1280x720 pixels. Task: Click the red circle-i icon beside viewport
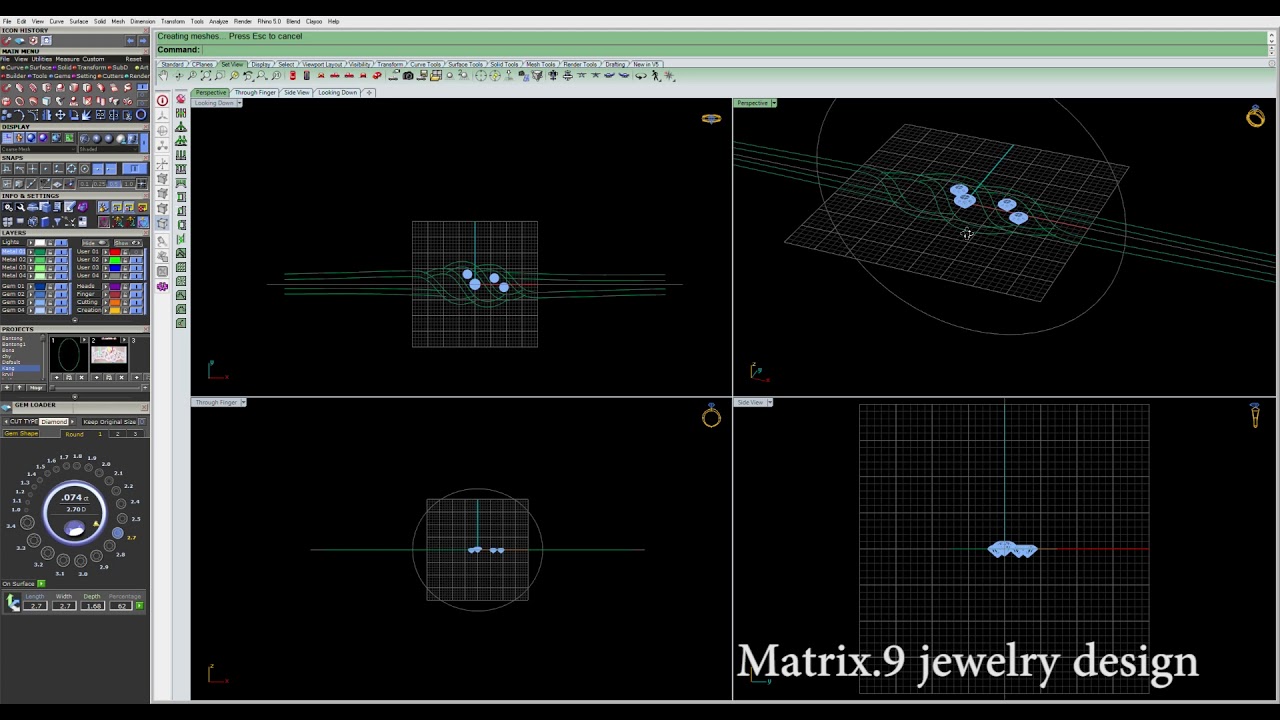point(163,100)
